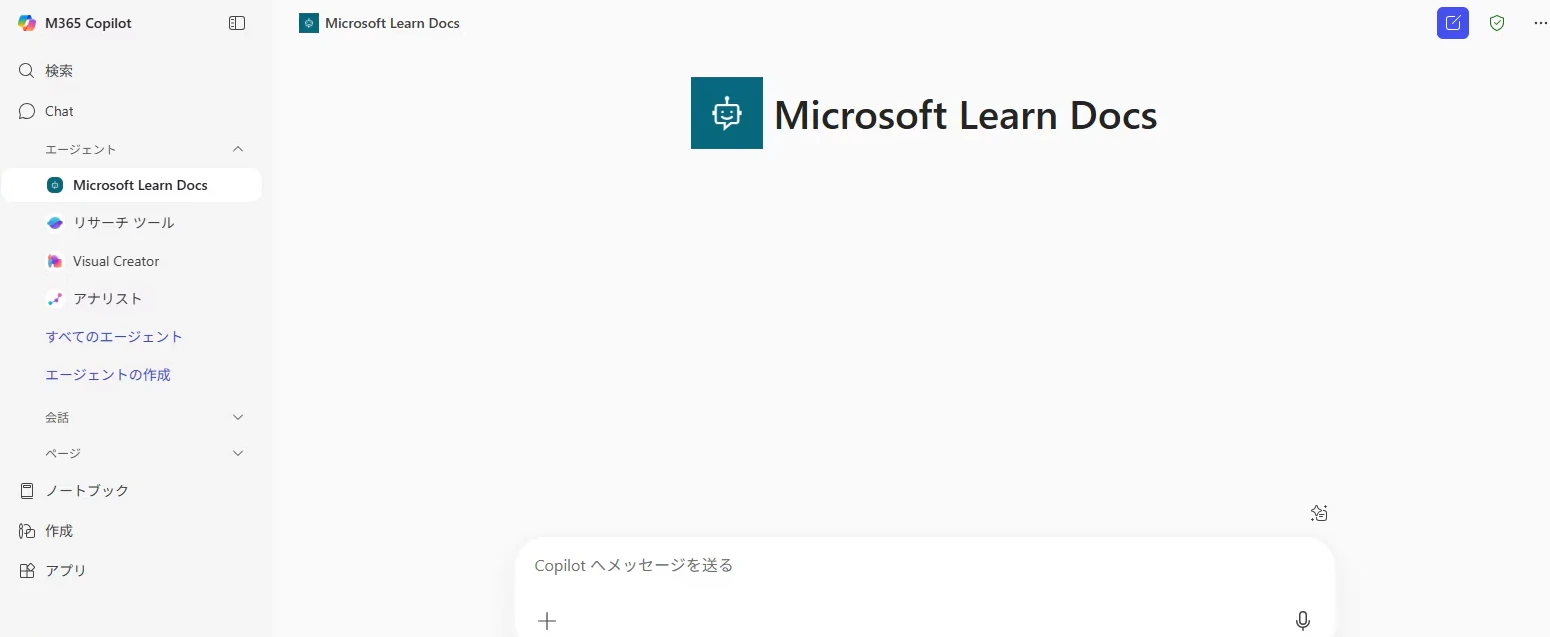Start a new chat with compose icon
Viewport: 1550px width, 637px height.
(1453, 23)
